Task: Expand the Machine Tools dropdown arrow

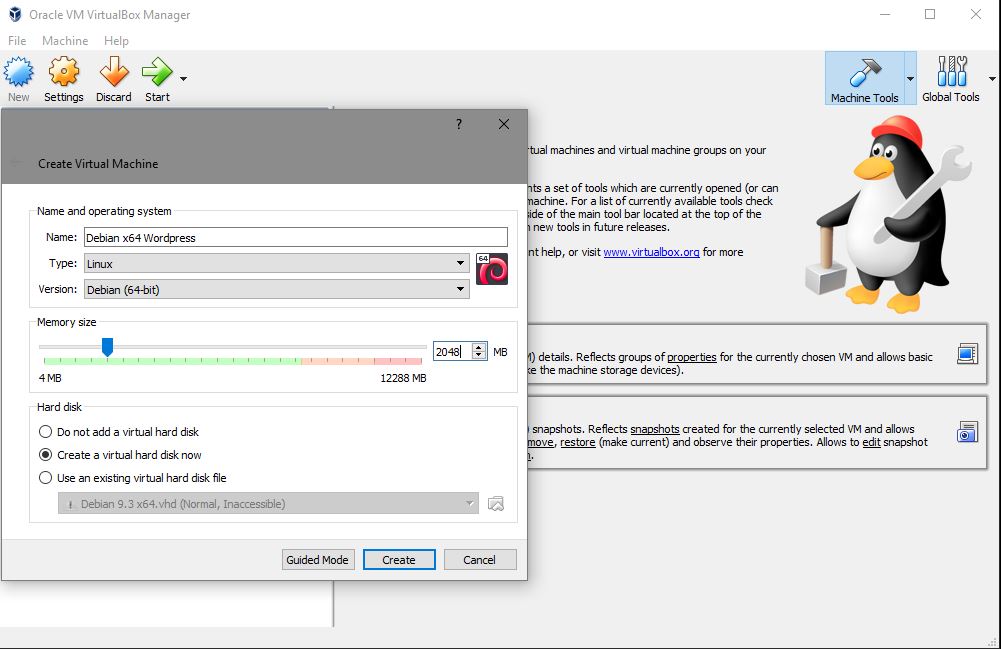Action: coord(910,79)
